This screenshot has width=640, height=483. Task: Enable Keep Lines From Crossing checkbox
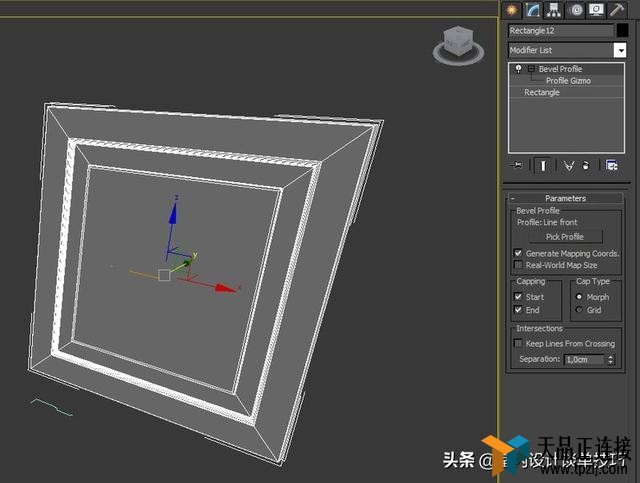coord(518,343)
